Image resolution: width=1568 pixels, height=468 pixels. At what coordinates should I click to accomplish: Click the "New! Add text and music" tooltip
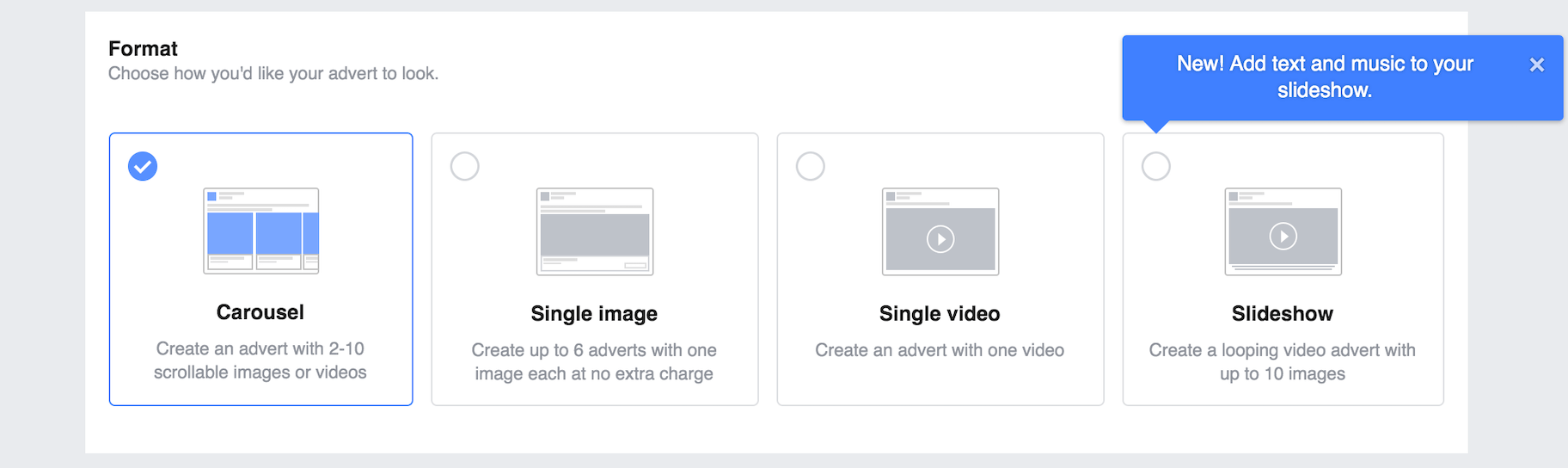(1324, 77)
